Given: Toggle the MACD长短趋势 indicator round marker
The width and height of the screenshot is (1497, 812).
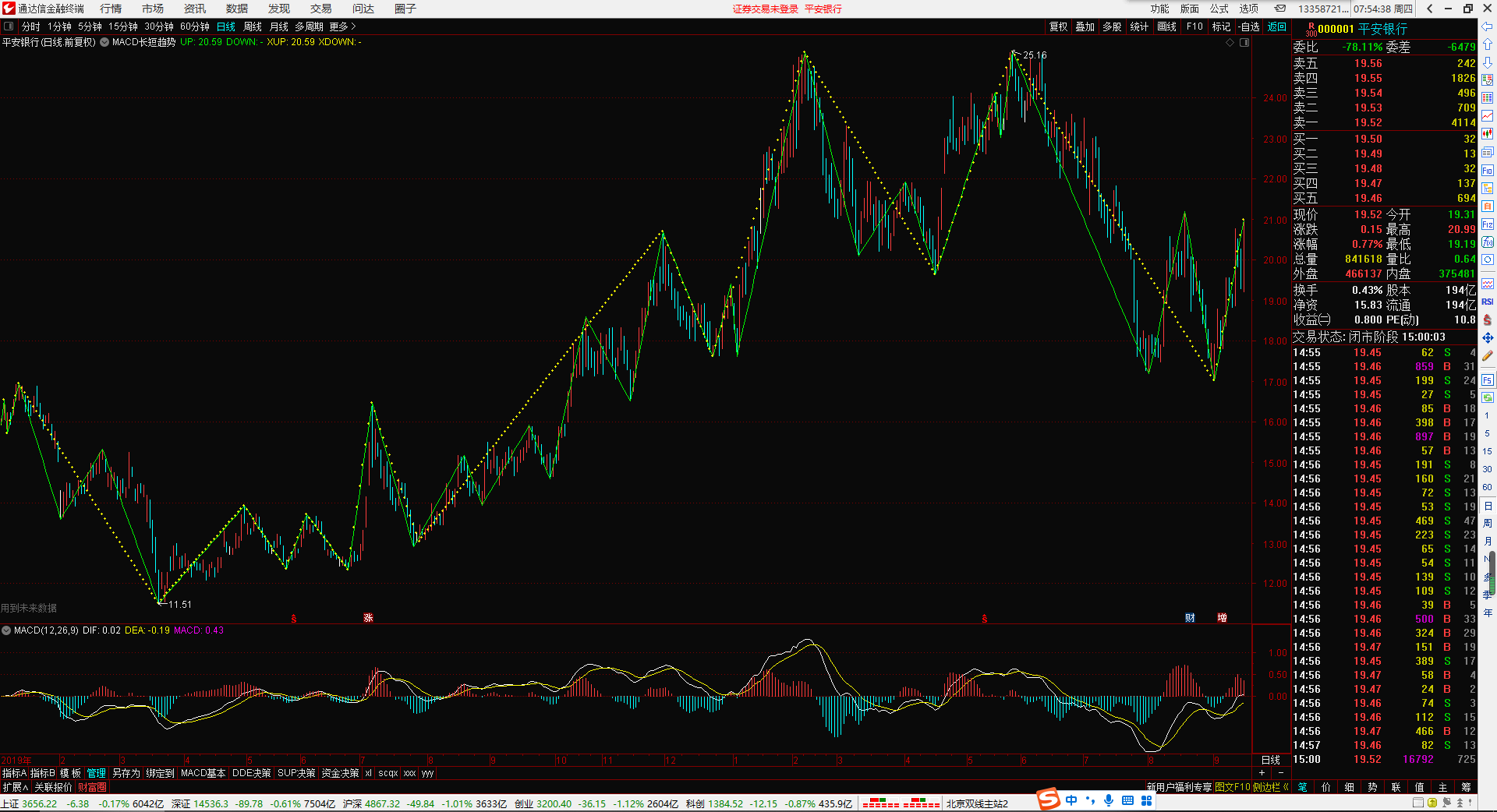Looking at the screenshot, I should click(x=104, y=42).
